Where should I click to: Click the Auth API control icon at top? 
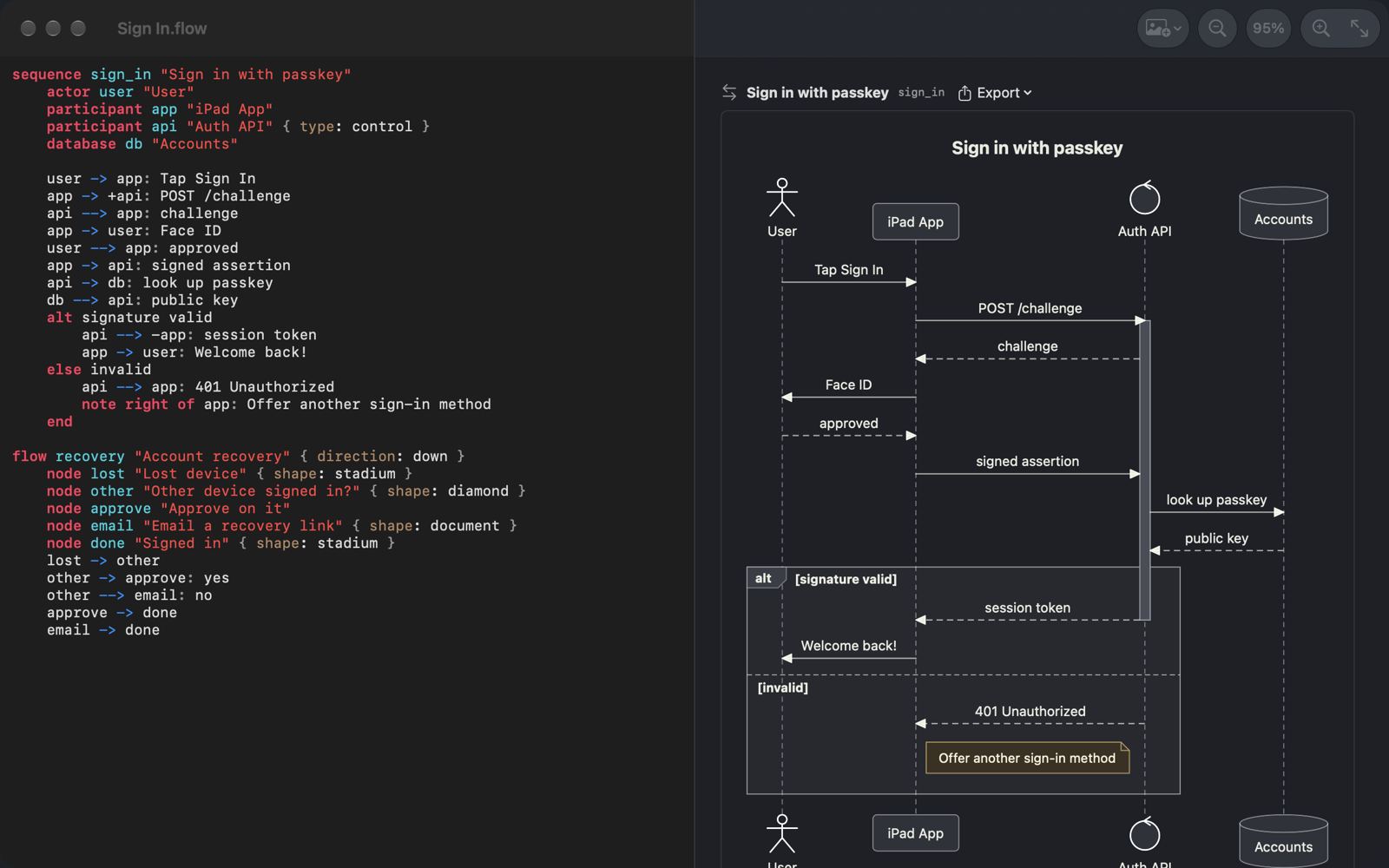pos(1144,198)
